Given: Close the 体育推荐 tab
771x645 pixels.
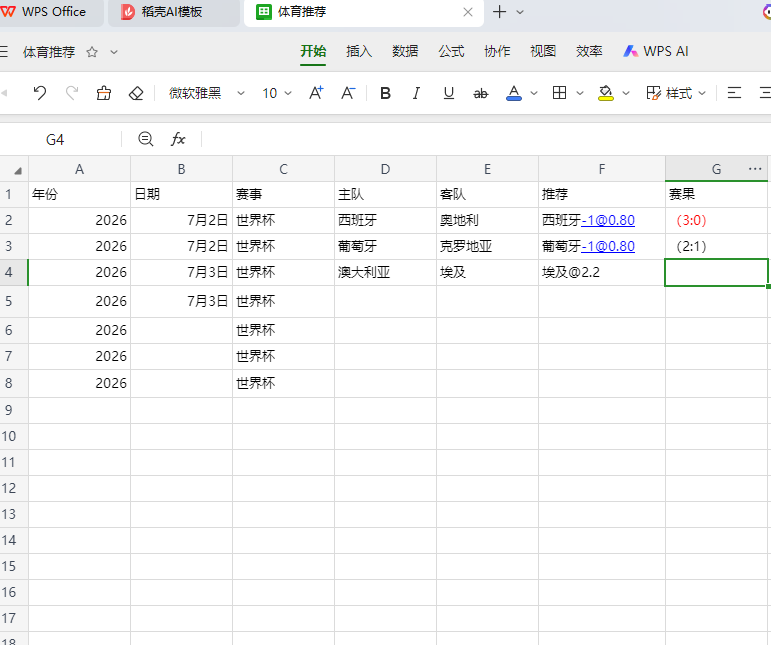Looking at the screenshot, I should (468, 12).
